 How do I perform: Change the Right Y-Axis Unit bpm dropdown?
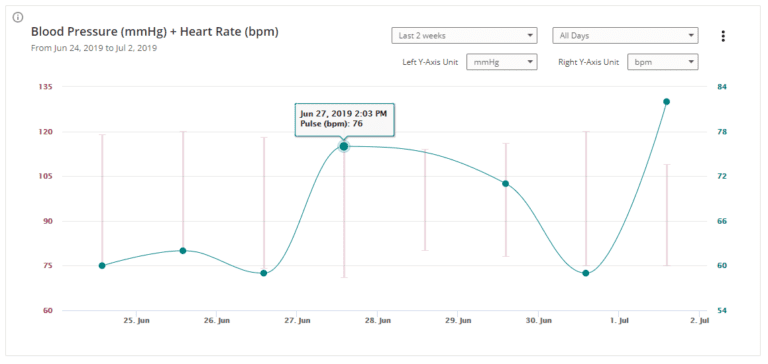(663, 62)
